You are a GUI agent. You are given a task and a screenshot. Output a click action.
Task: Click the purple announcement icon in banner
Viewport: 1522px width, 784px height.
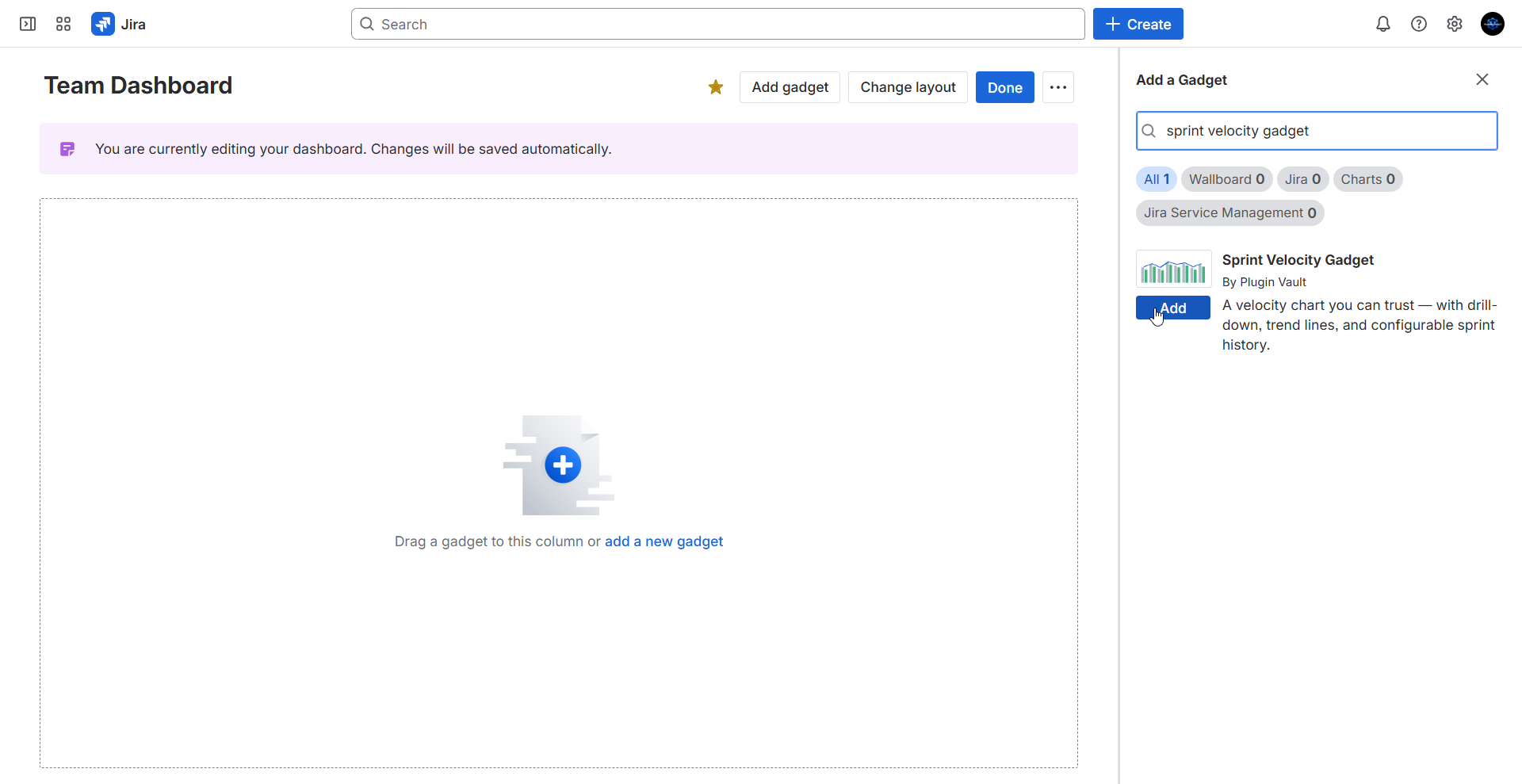pos(67,148)
